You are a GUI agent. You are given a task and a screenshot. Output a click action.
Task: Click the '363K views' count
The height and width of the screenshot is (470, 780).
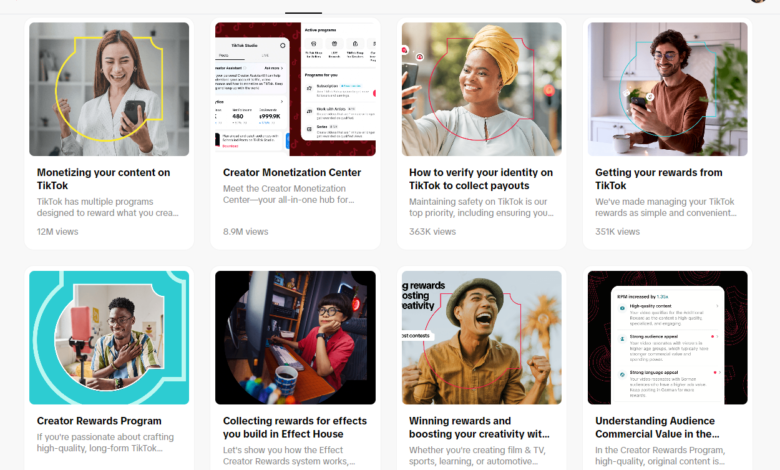pyautogui.click(x=432, y=232)
